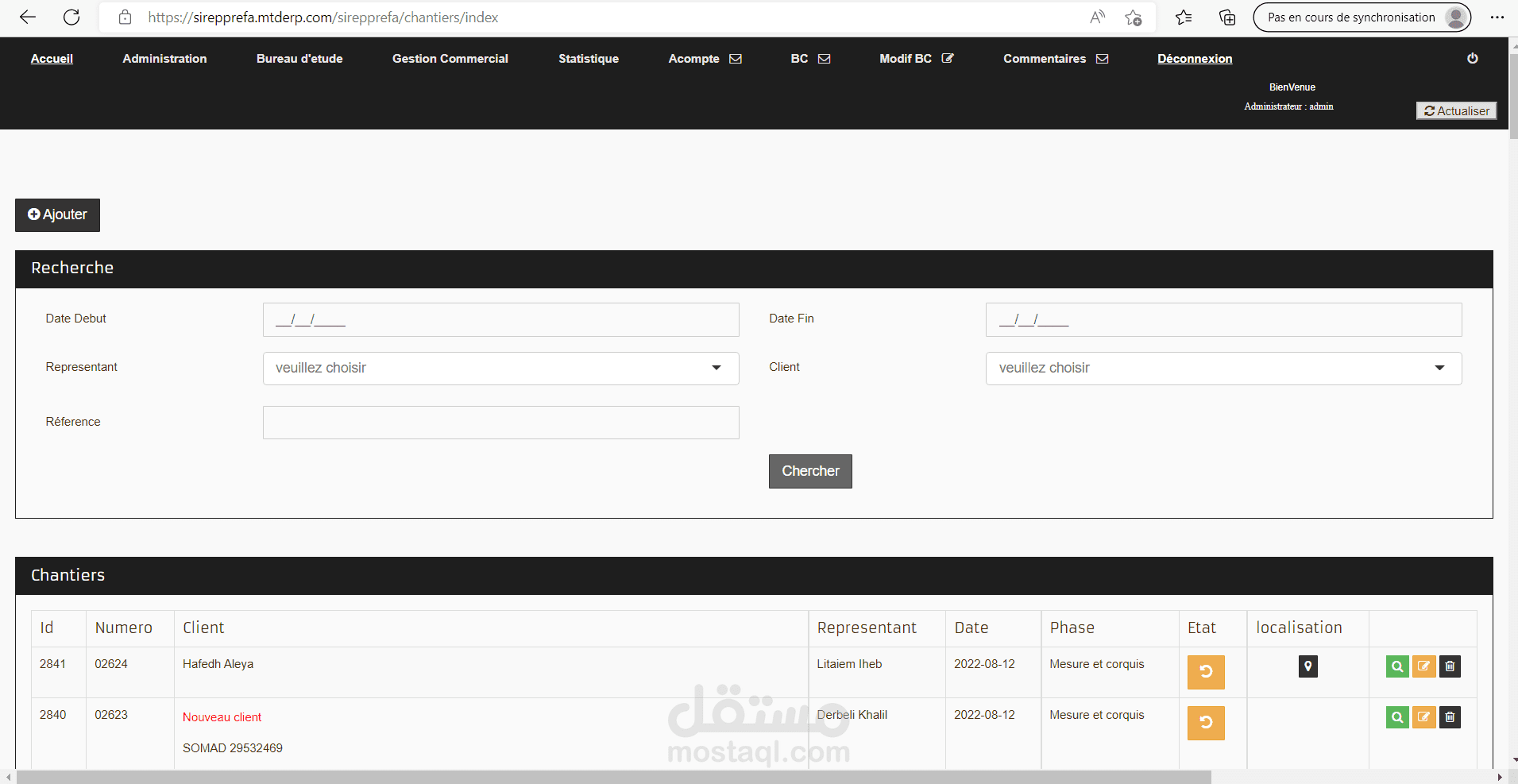Click the horizontal scrollbar at the bottom
The image size is (1518, 784).
click(x=613, y=777)
